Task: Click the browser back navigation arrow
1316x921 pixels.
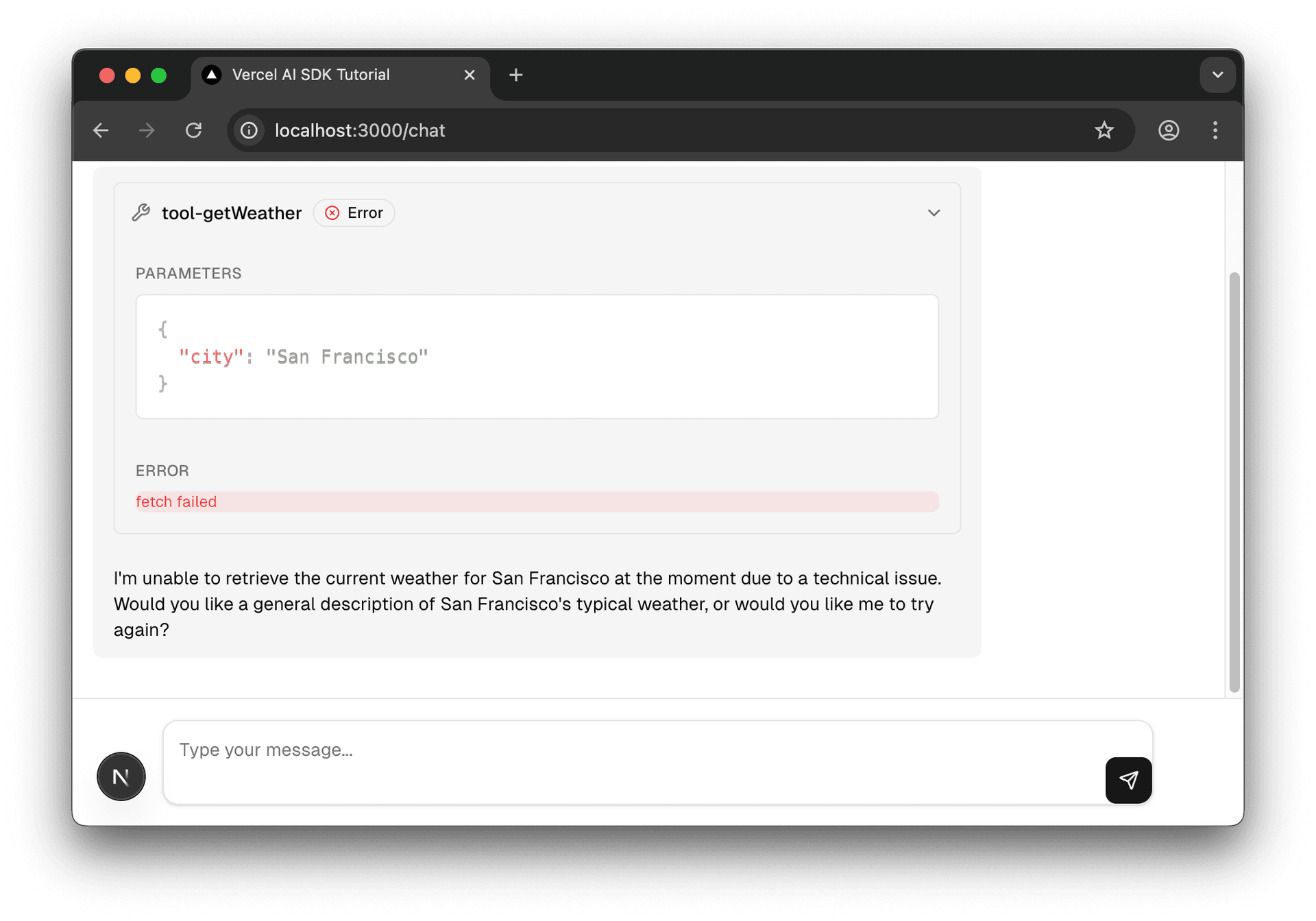Action: (101, 130)
